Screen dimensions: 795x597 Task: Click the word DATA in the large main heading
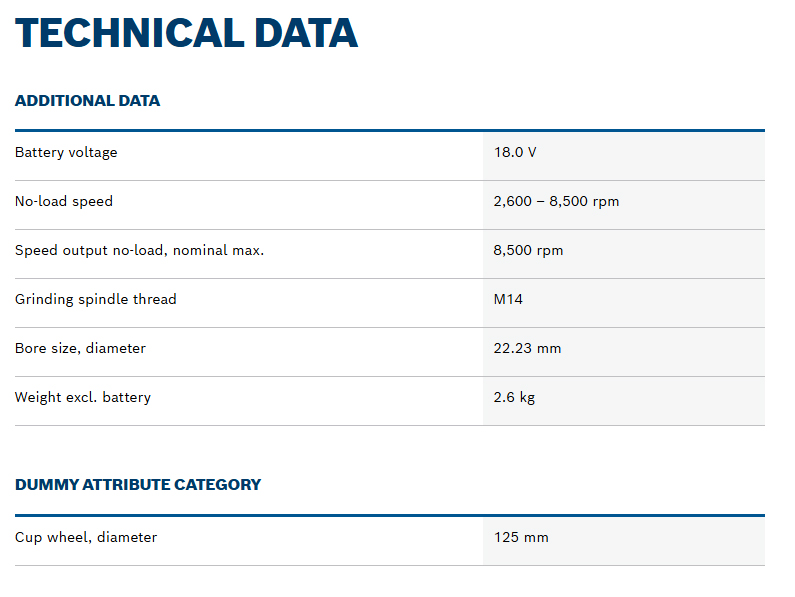(x=305, y=33)
